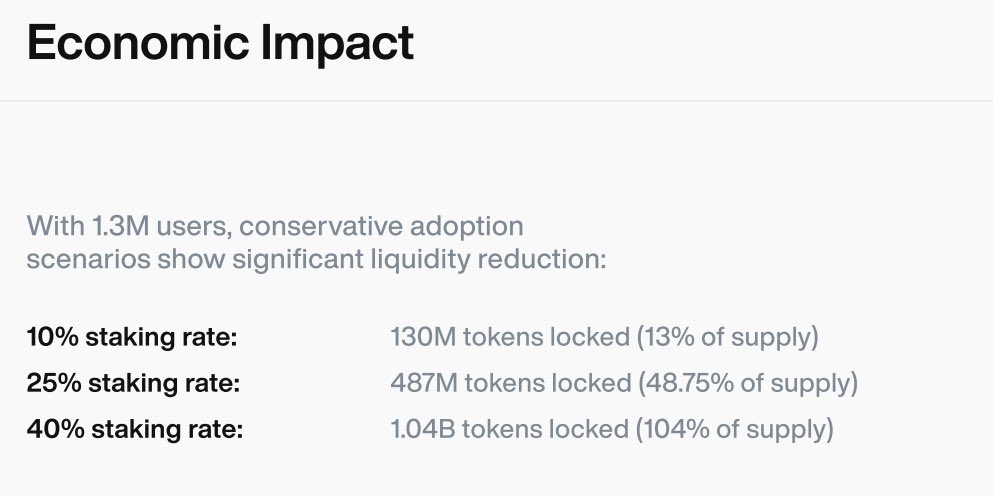Click the word Economic in the title
This screenshot has width=993, height=496.
tap(138, 42)
